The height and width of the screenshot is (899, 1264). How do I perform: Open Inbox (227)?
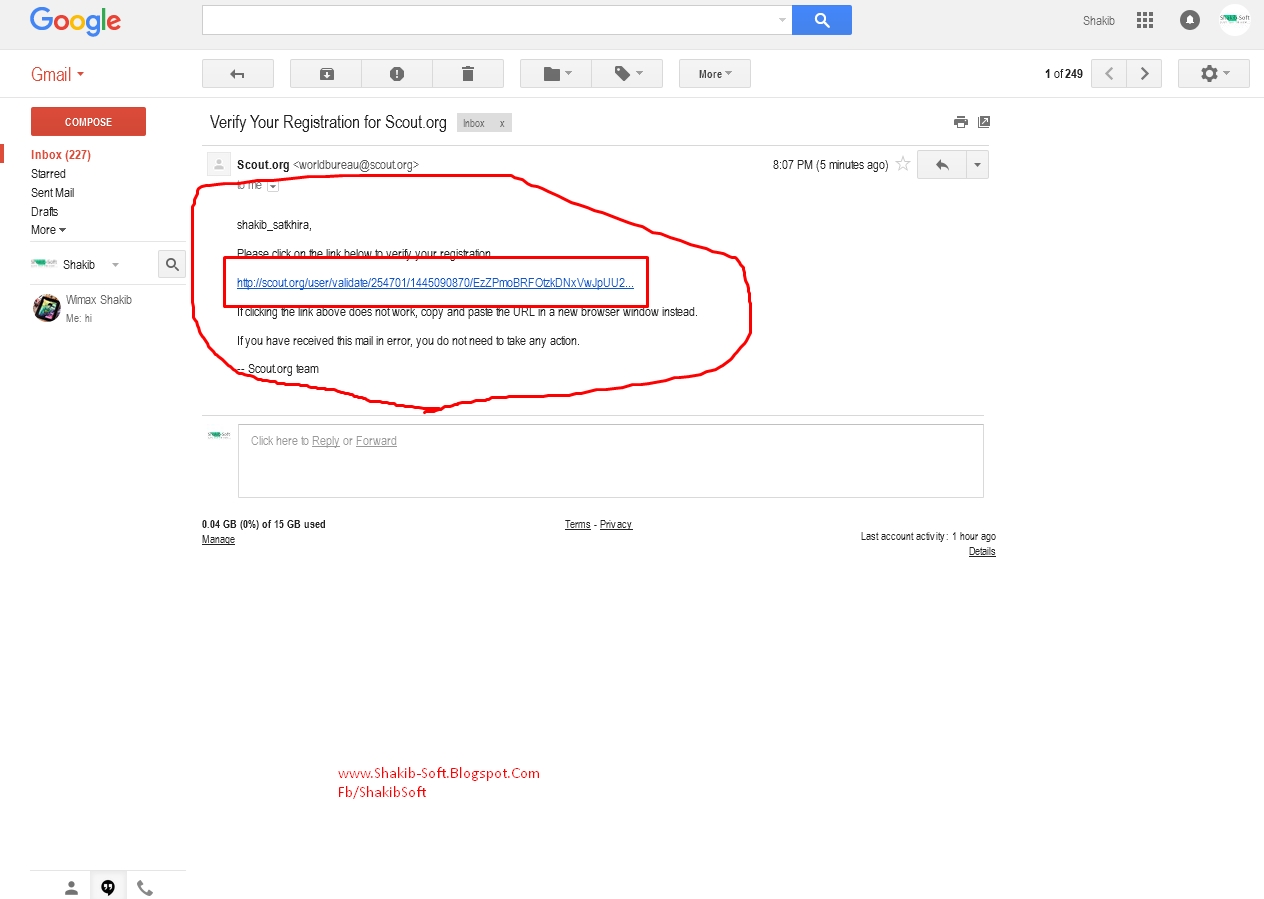coord(61,155)
